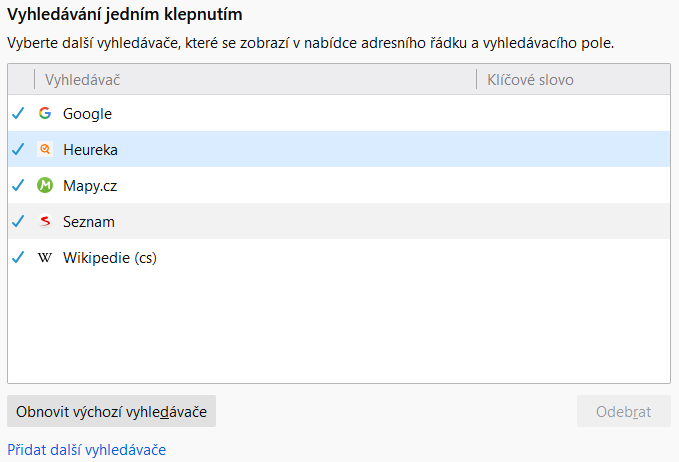Select the Mapy.cz row name
This screenshot has height=462, width=679.
pos(90,186)
